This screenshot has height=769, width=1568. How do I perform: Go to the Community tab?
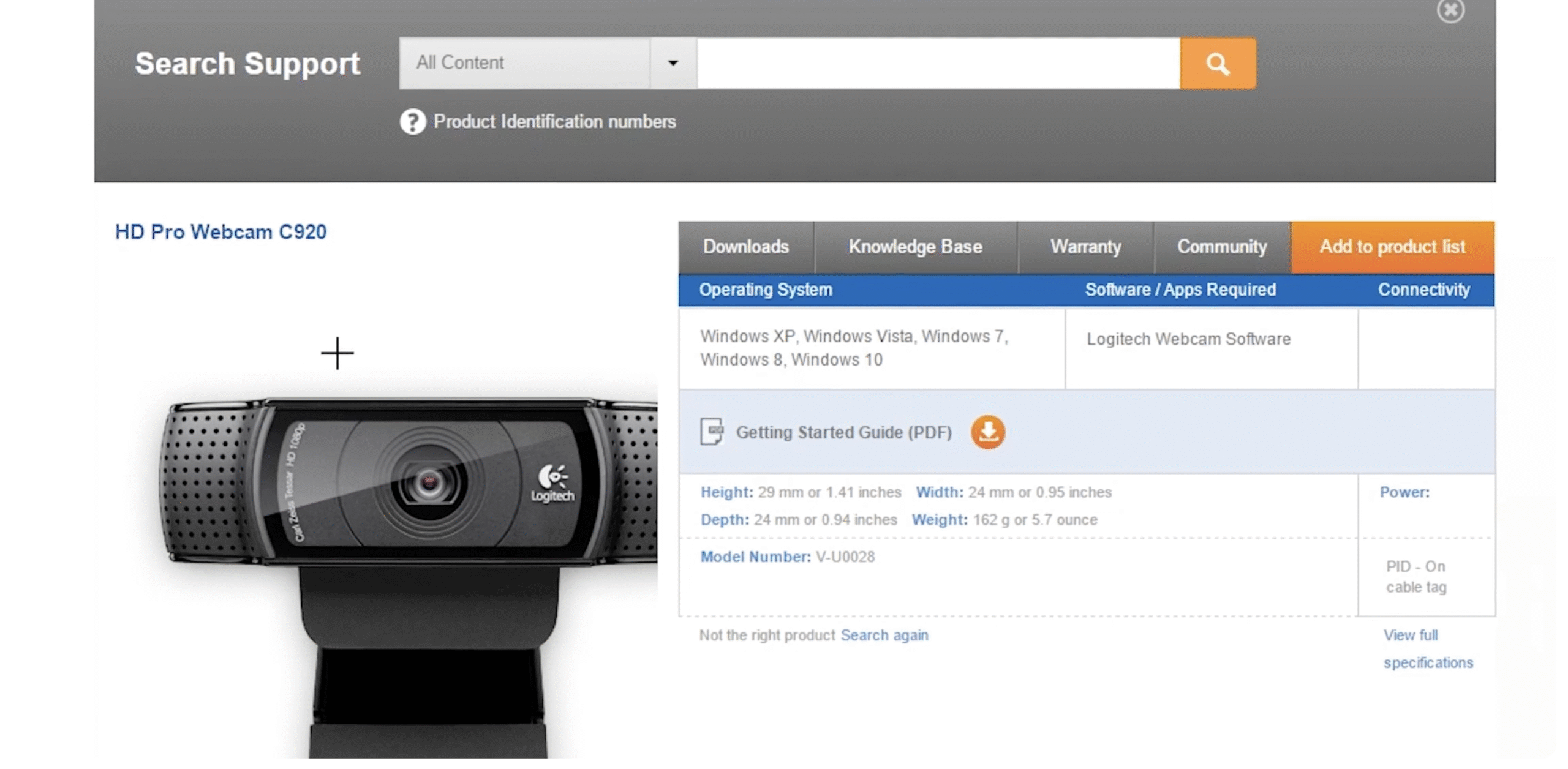(1221, 247)
